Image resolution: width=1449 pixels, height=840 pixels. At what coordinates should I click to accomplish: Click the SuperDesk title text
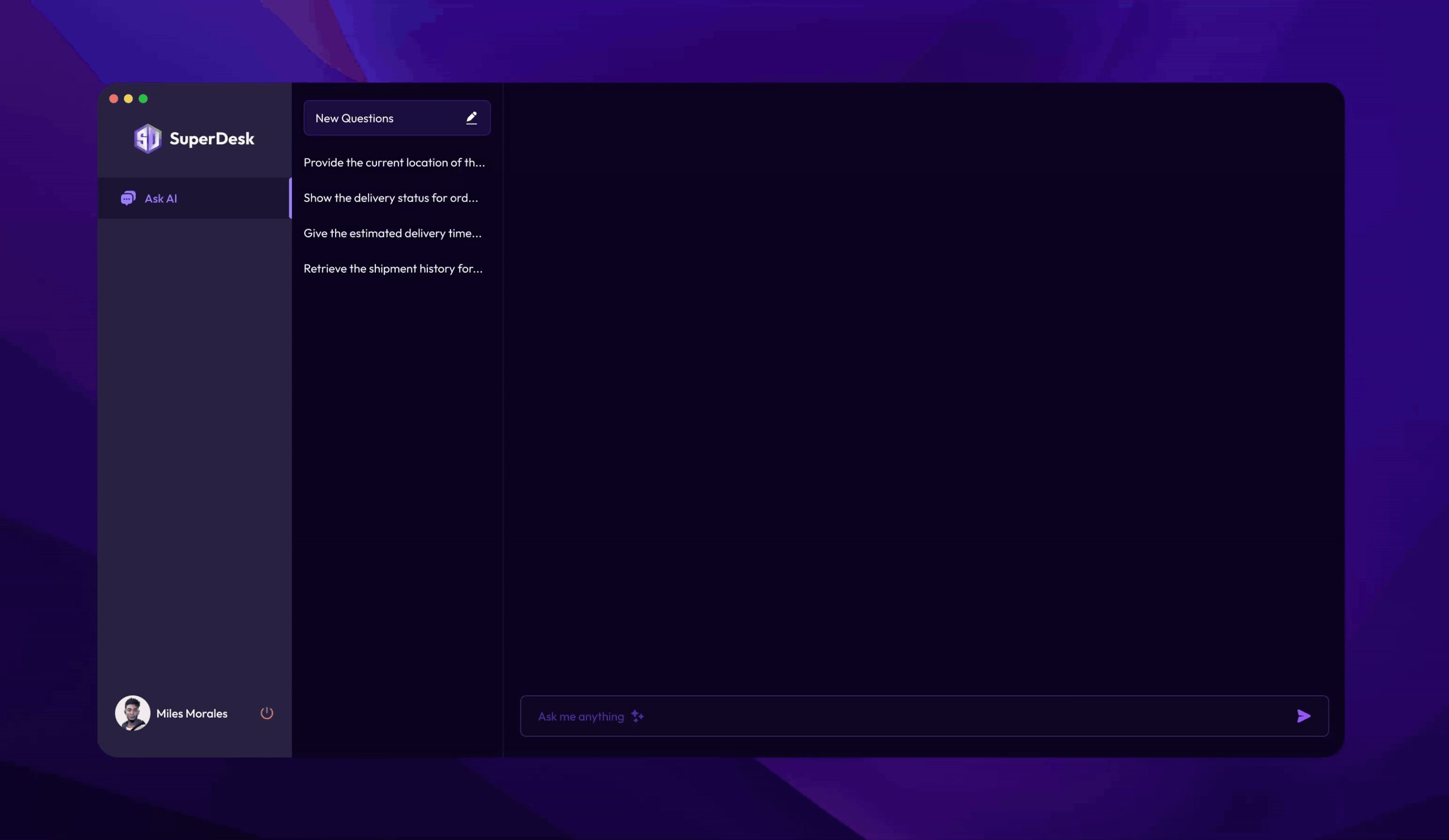click(212, 139)
